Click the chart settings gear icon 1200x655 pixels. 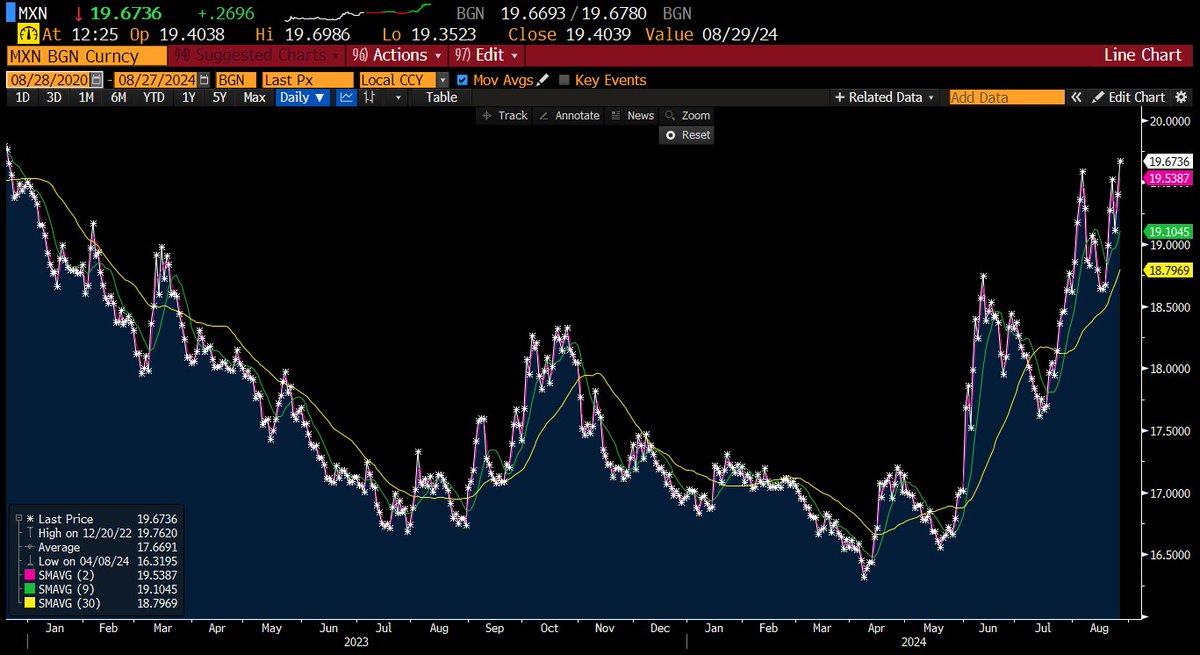tap(1181, 97)
